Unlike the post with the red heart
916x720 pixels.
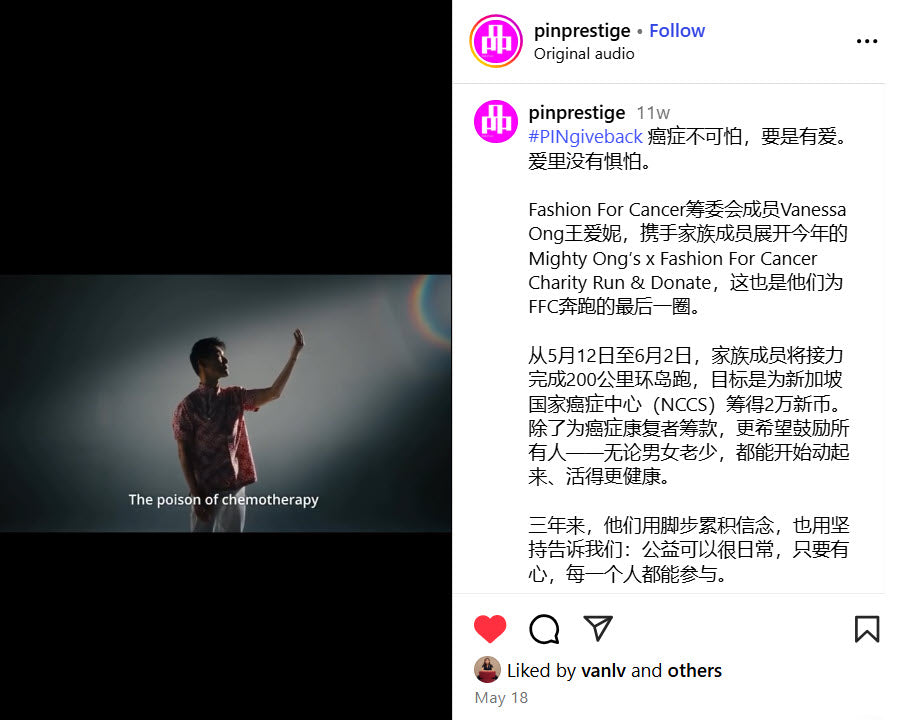(490, 629)
